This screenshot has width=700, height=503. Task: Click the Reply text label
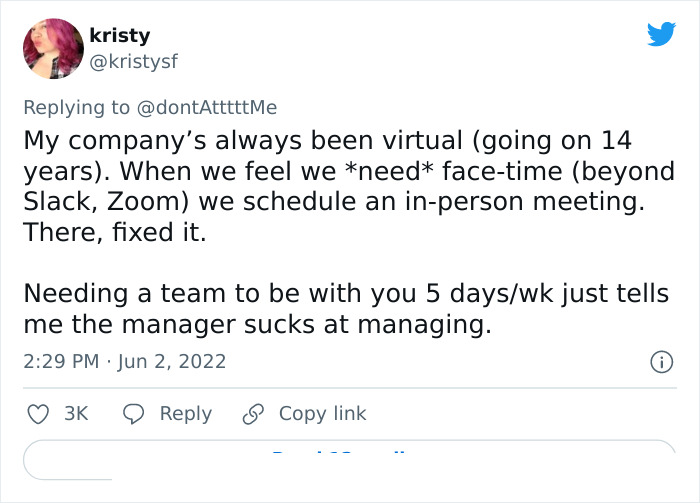point(186,413)
